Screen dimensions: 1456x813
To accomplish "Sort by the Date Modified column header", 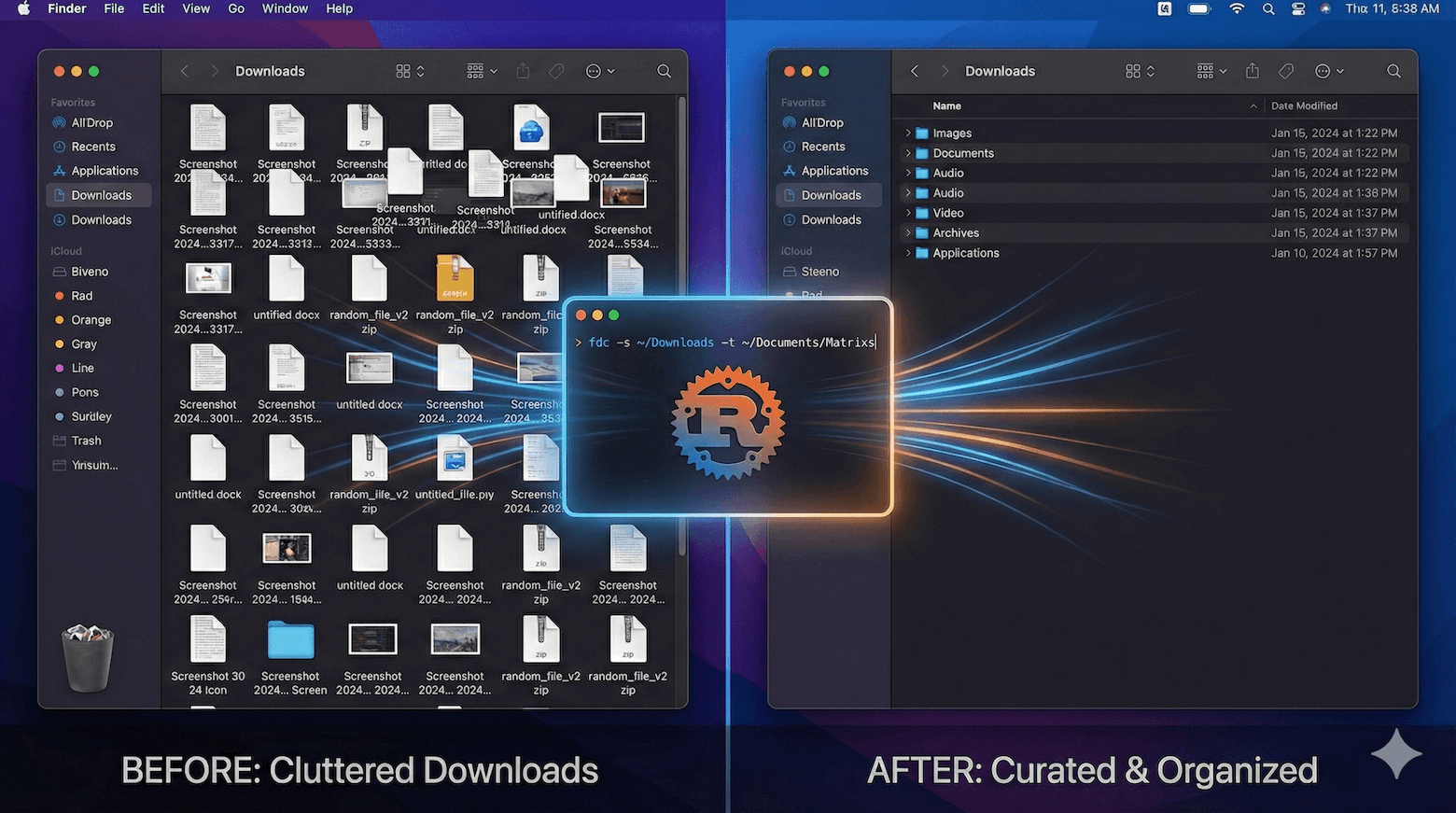I will pyautogui.click(x=1304, y=106).
